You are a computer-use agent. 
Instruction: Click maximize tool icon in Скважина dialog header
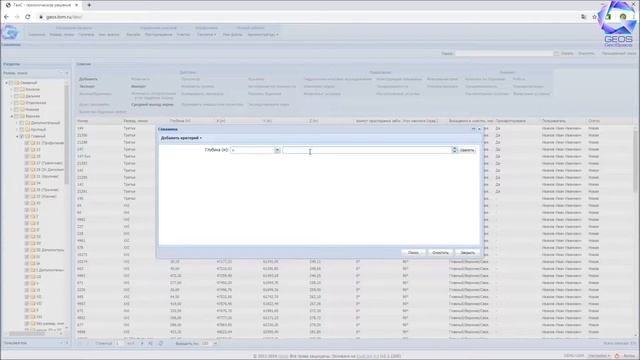pyautogui.click(x=473, y=129)
